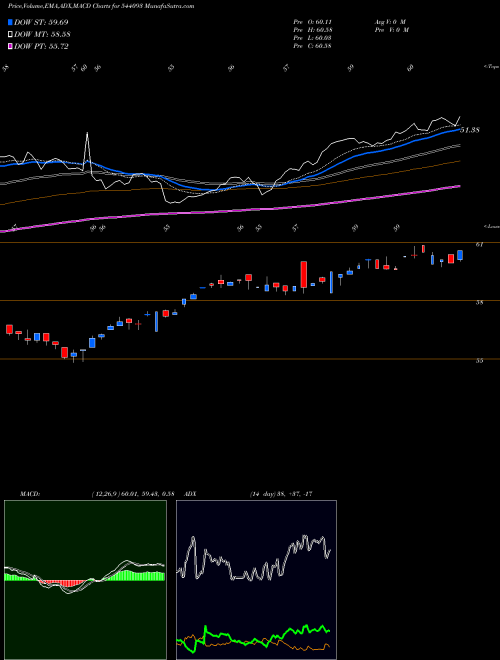Select the 'DOW MT: 58.58' legend label
The image size is (500, 660).
click(42, 35)
